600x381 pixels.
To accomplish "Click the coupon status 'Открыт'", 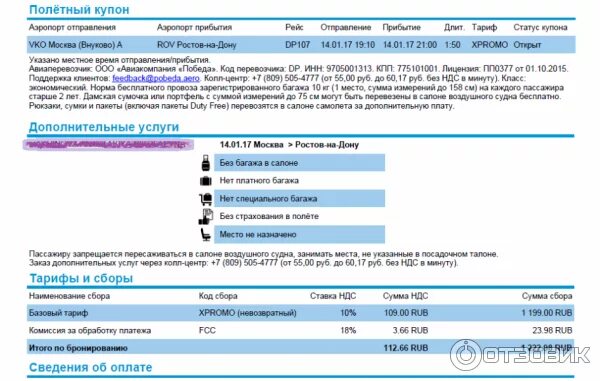I will (x=527, y=45).
